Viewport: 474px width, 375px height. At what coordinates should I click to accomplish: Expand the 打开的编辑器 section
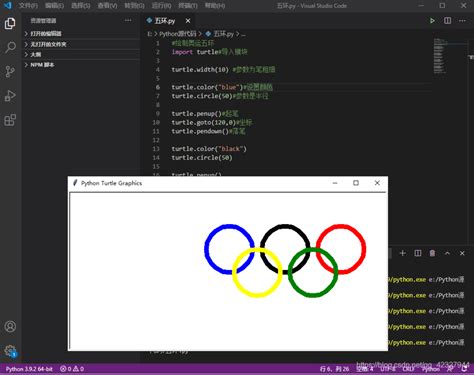point(82,34)
